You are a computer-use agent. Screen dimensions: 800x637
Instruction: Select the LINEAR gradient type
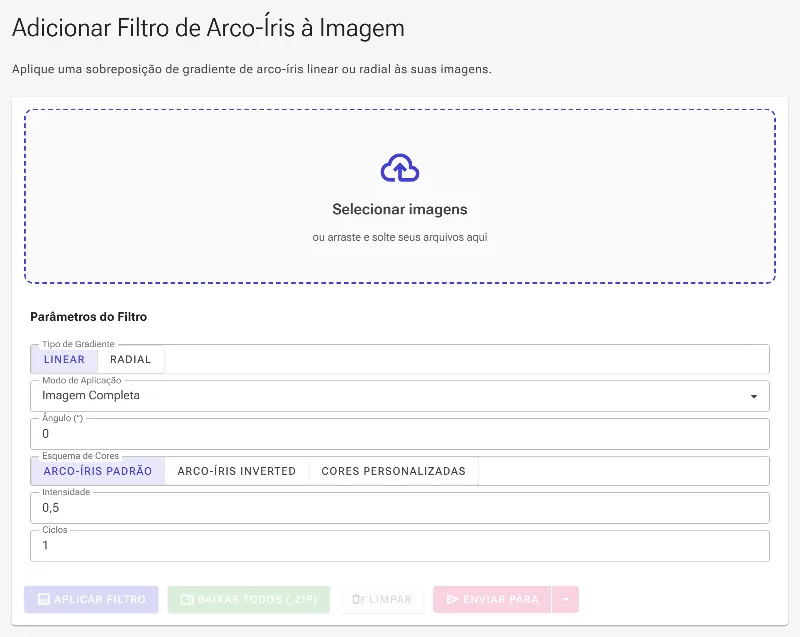click(x=64, y=359)
